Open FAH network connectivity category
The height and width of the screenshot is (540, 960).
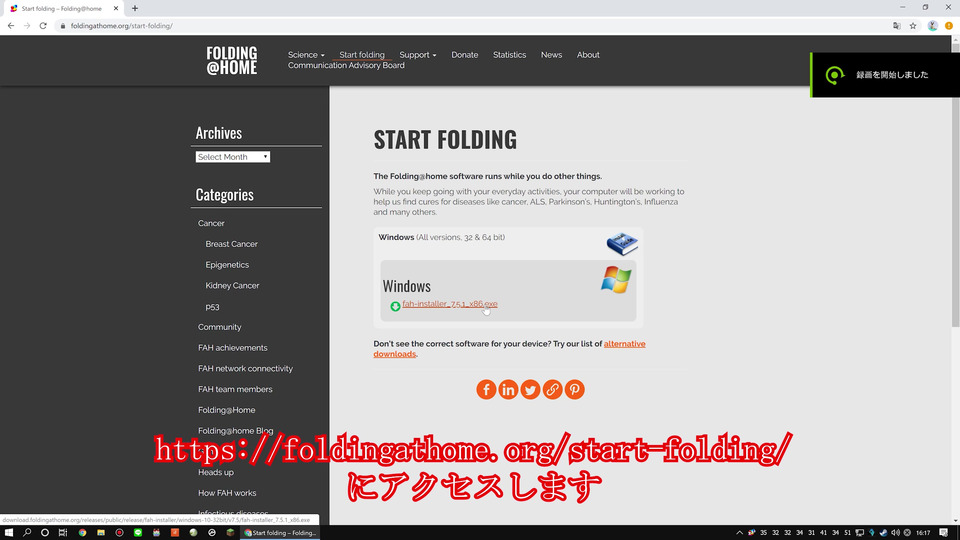click(x=246, y=369)
